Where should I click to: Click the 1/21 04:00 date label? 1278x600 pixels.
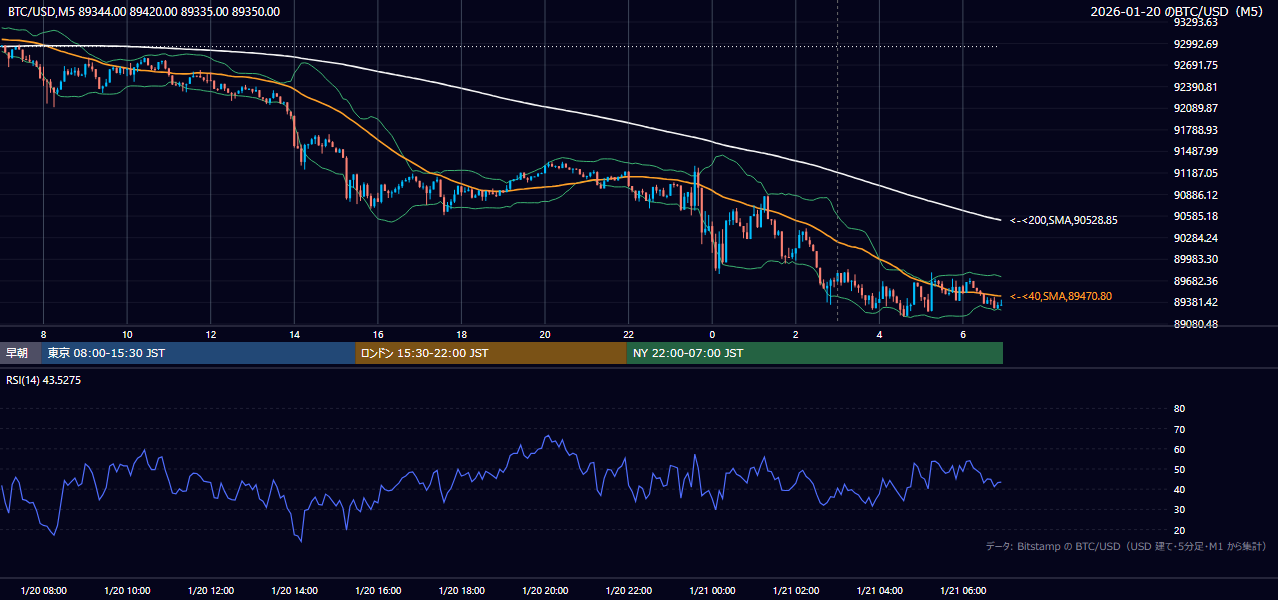879,591
